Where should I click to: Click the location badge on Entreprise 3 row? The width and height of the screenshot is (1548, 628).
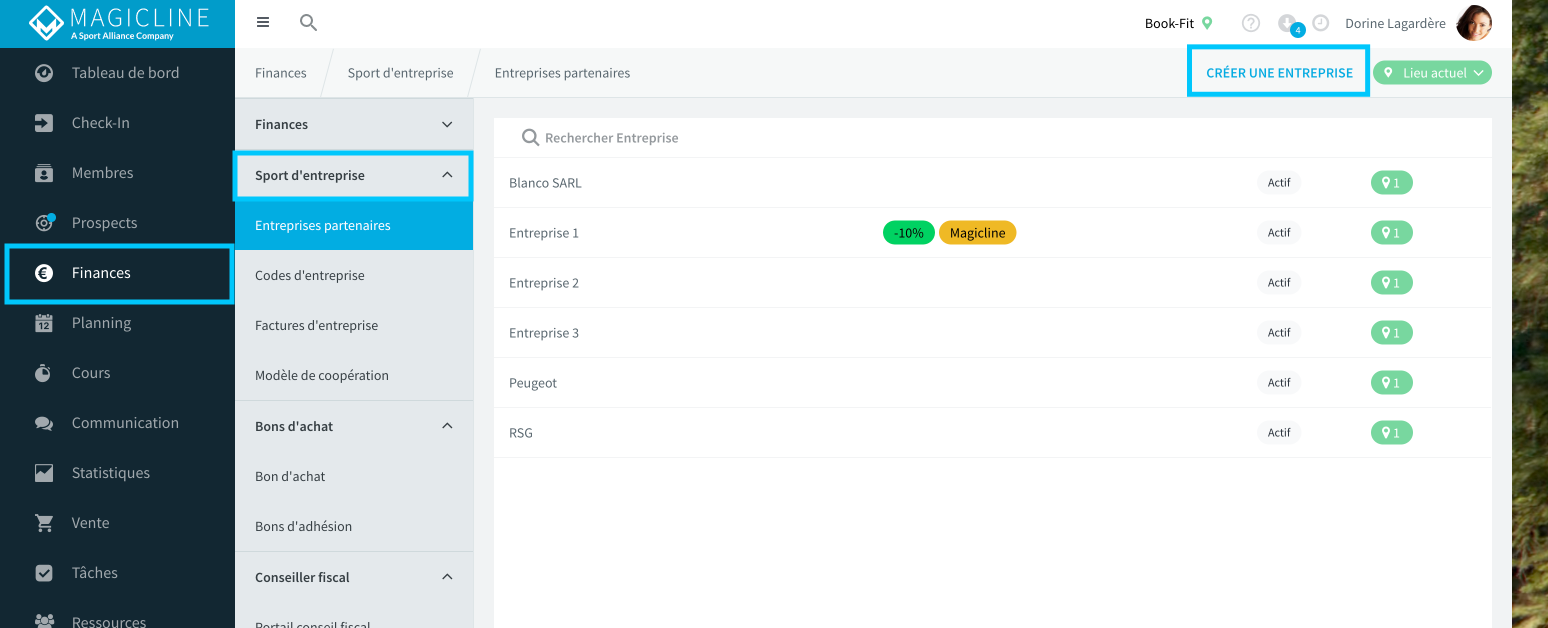(1391, 333)
